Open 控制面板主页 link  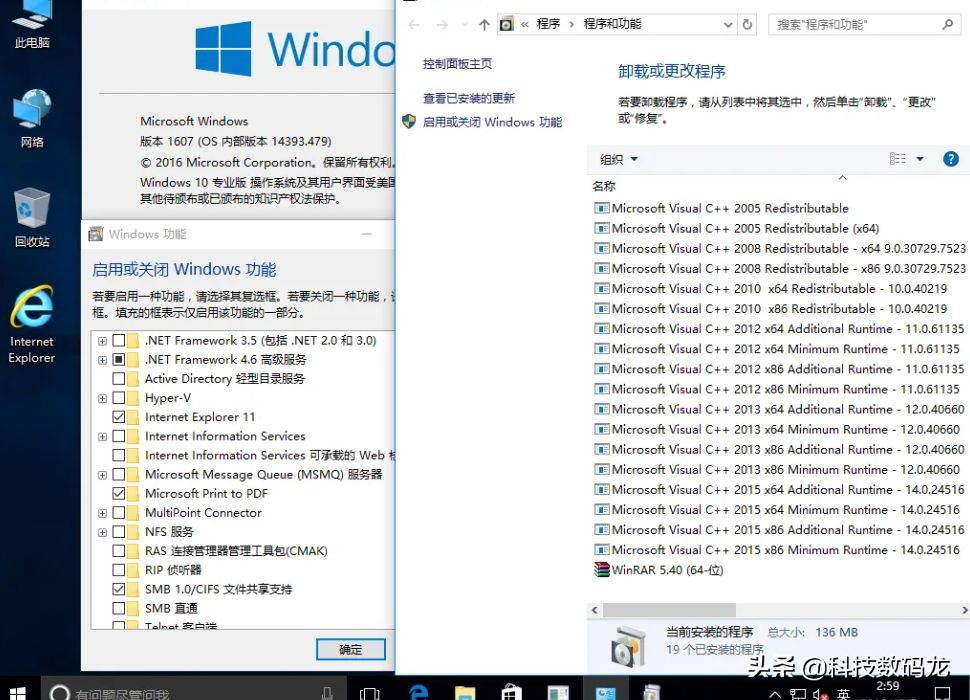457,64
